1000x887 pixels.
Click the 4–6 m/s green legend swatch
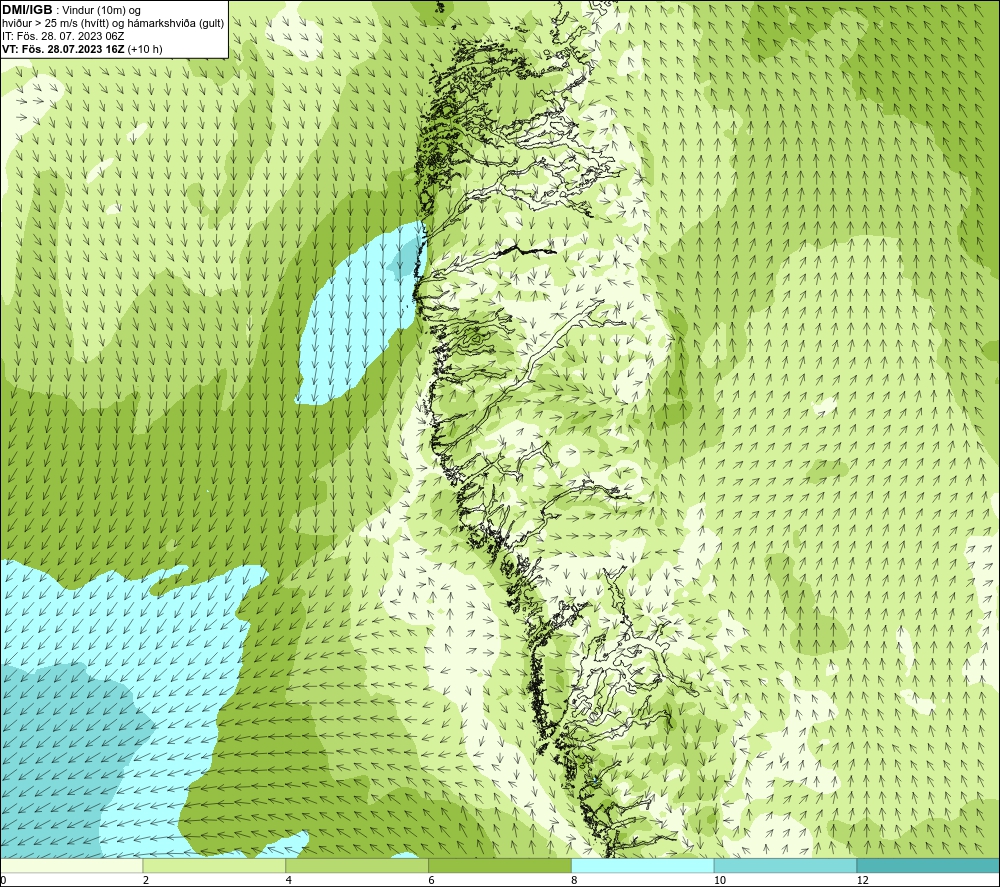point(357,865)
